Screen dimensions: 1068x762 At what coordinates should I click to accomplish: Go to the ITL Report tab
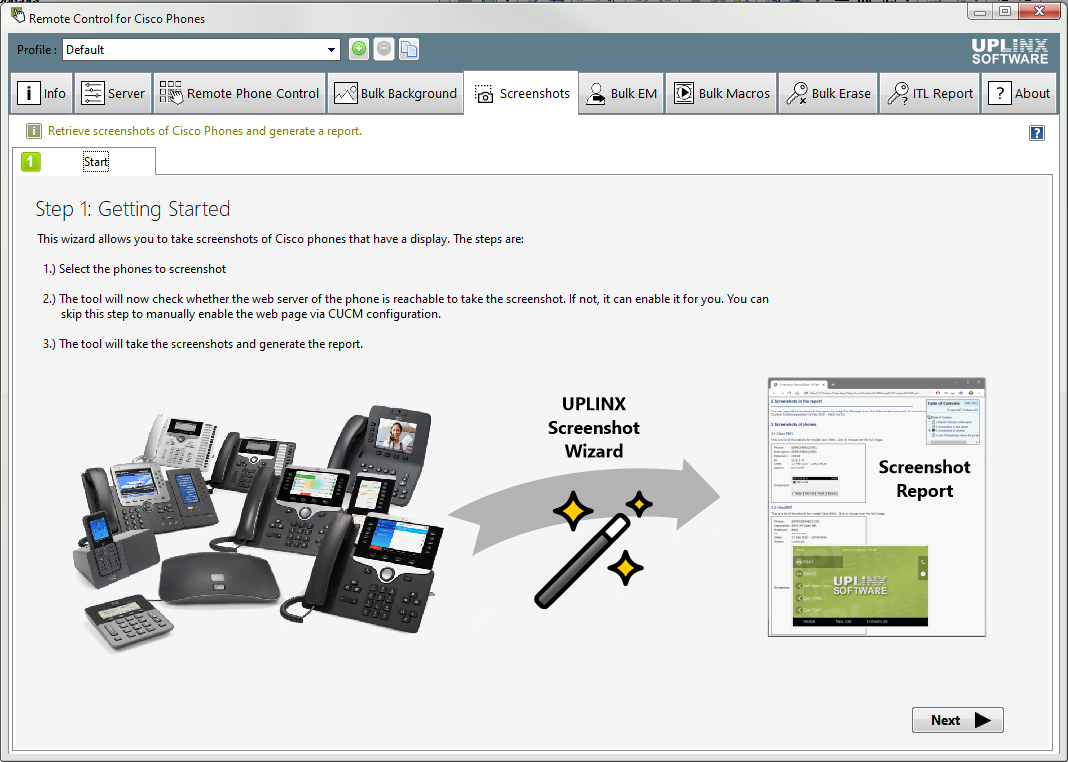click(x=930, y=93)
